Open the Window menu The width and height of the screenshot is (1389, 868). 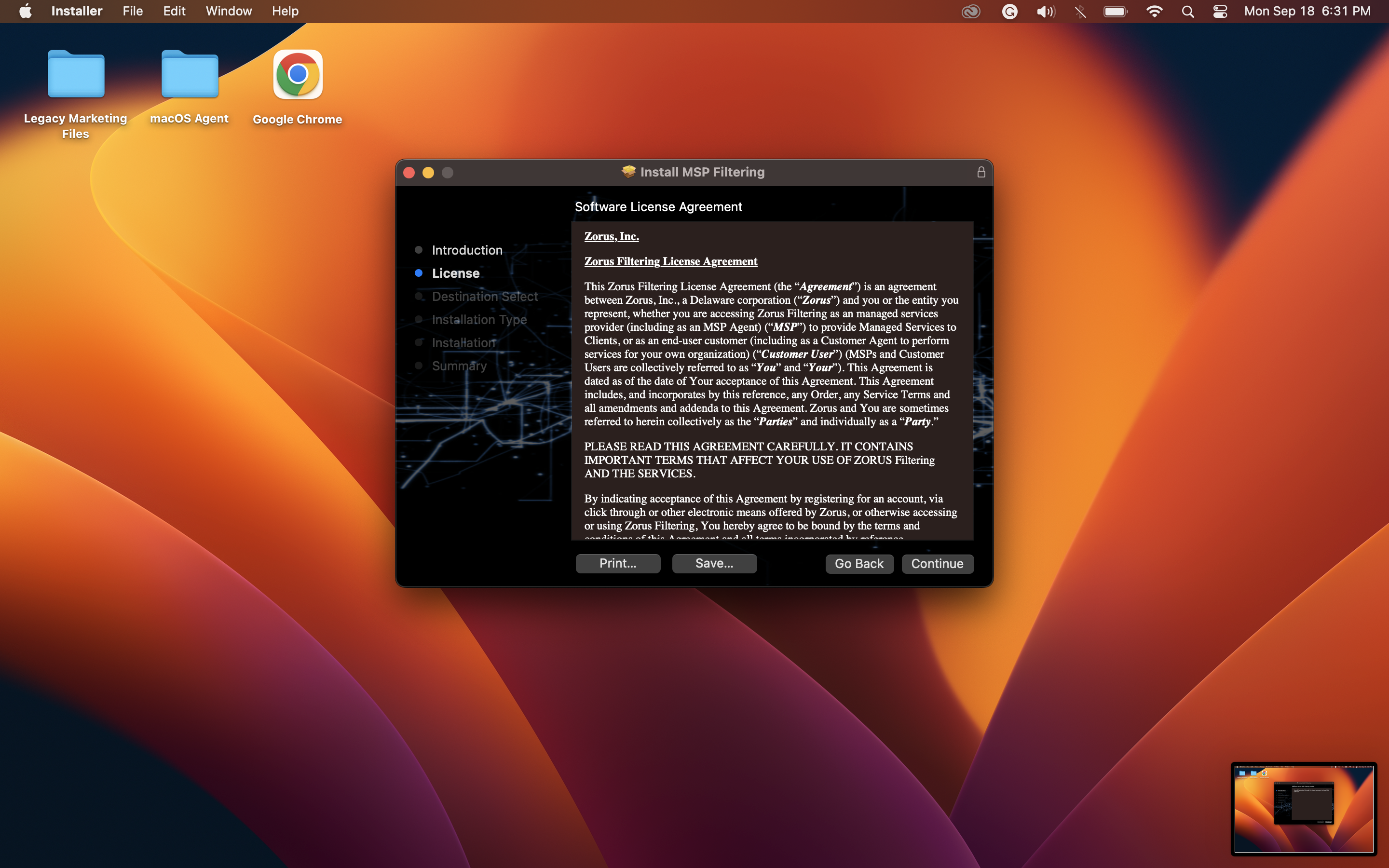[x=228, y=11]
